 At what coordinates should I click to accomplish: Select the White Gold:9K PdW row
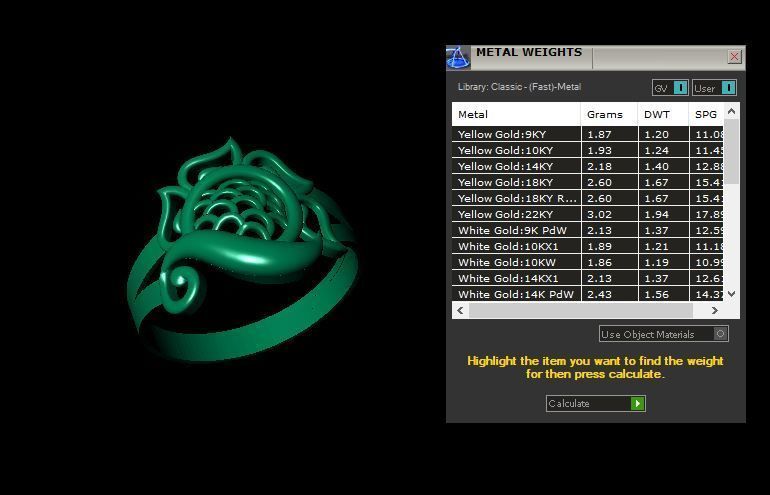pos(587,230)
